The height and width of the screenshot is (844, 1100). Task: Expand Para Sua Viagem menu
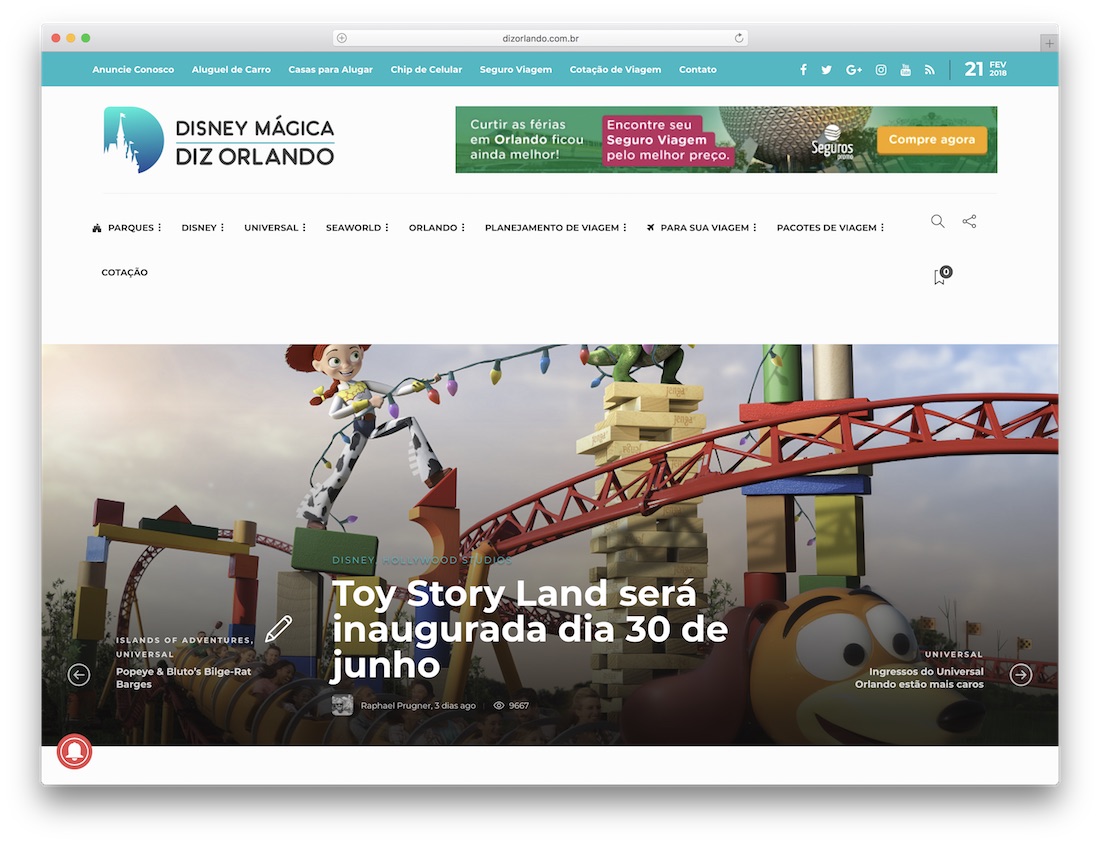point(702,227)
